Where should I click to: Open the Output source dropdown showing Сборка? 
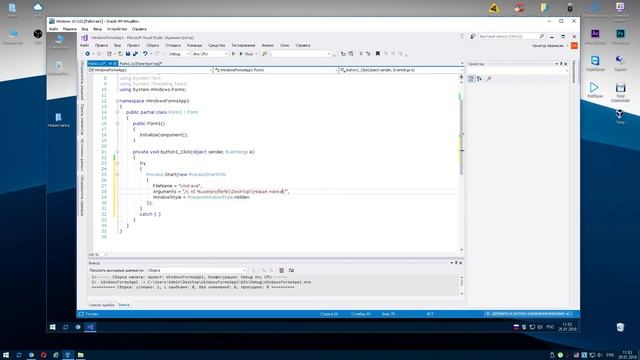[196, 270]
